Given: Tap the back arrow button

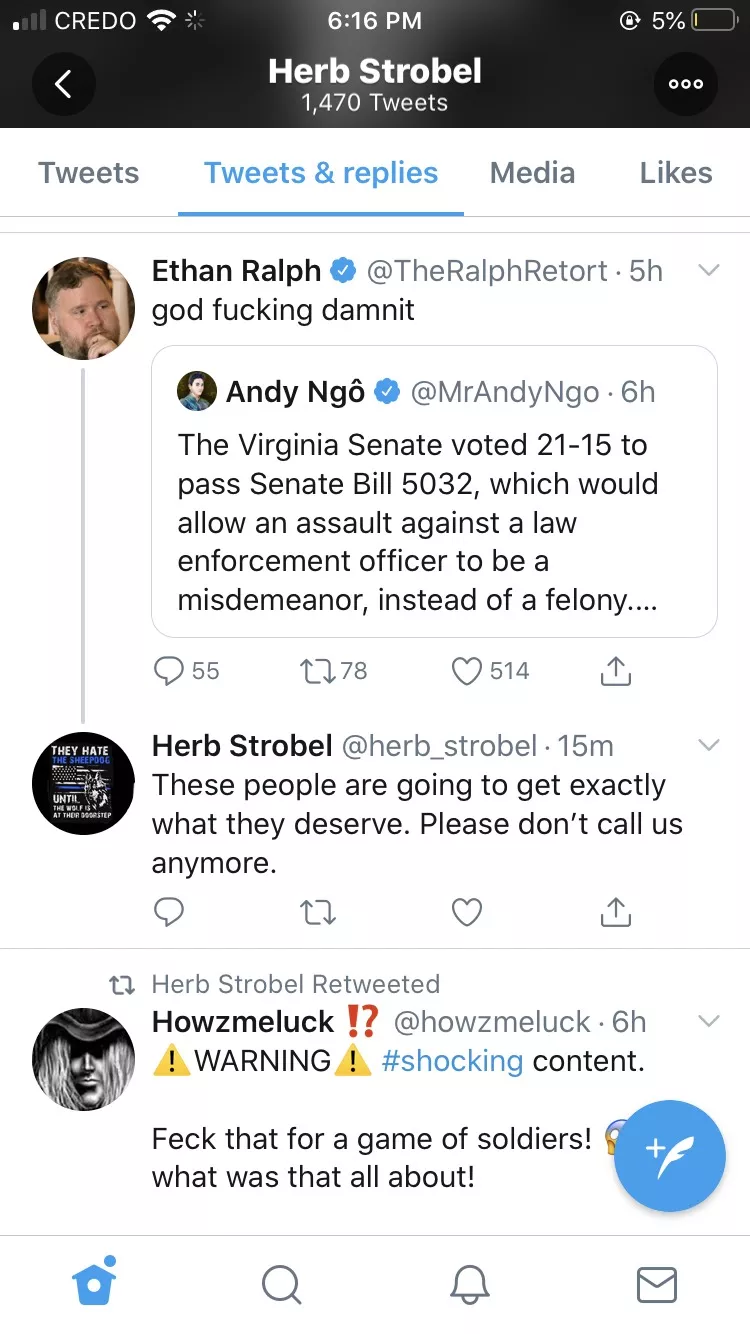Looking at the screenshot, I should click(63, 84).
